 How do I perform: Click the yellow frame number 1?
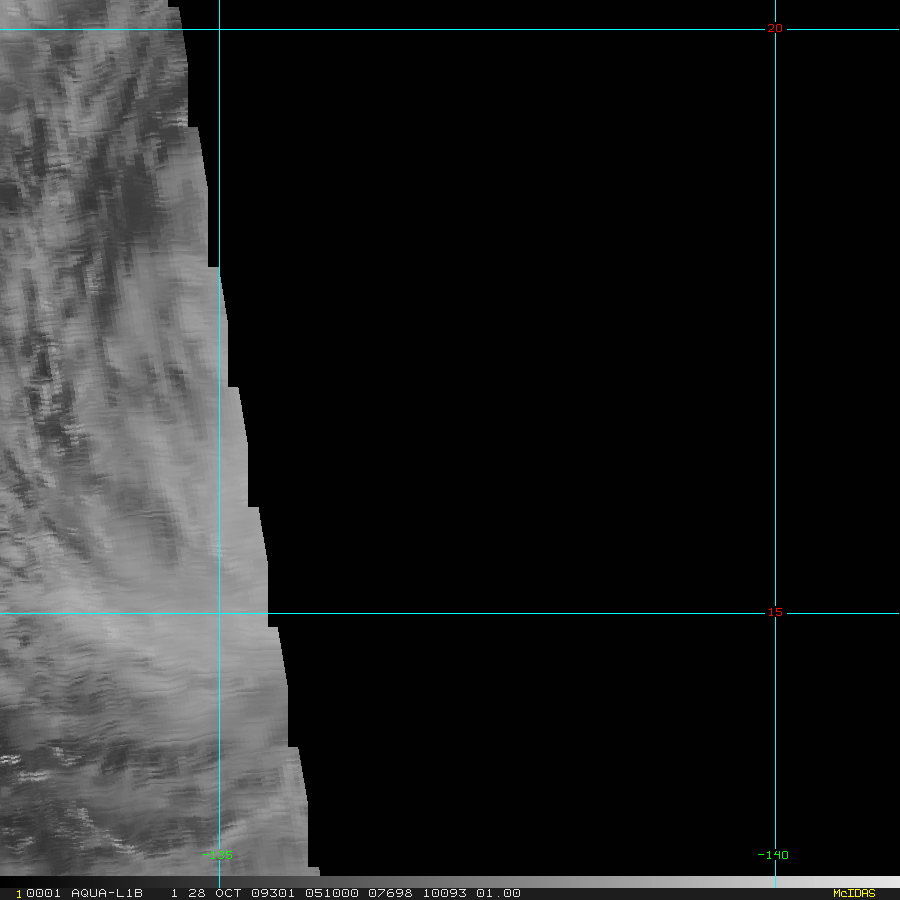click(x=18, y=894)
